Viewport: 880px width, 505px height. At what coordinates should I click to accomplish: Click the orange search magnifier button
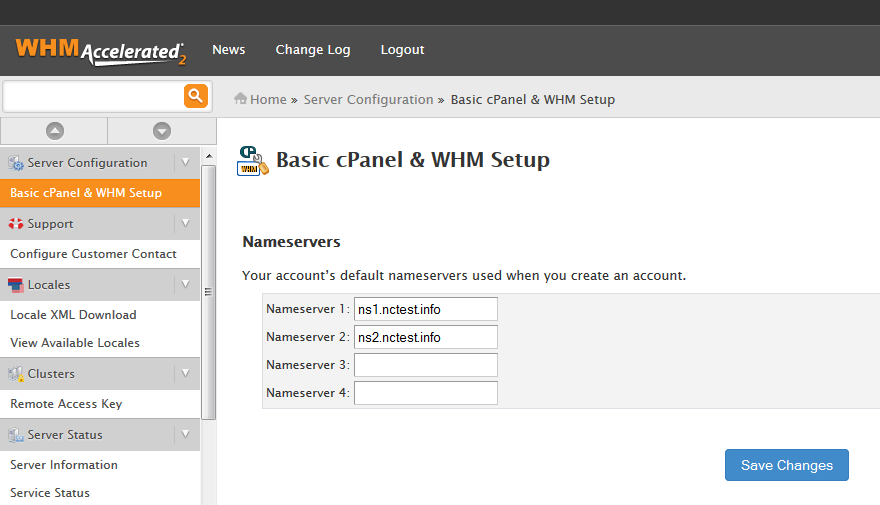point(196,96)
